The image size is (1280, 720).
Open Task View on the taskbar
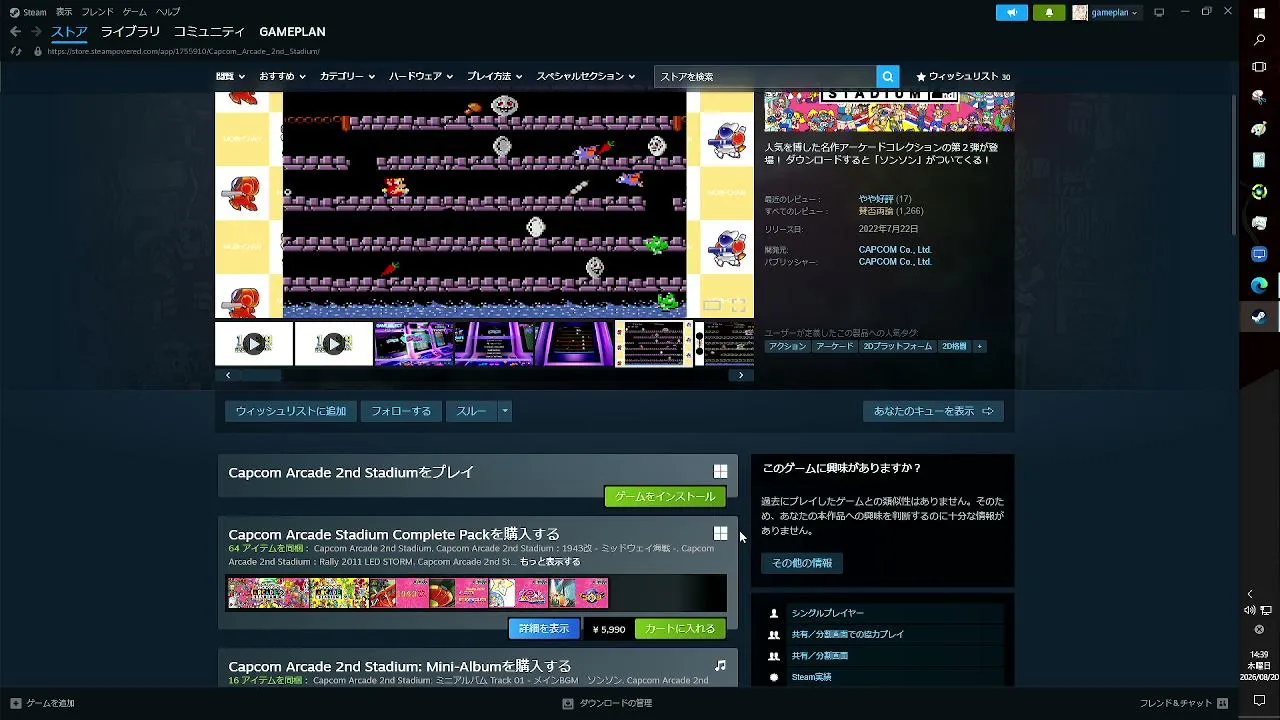point(1259,67)
